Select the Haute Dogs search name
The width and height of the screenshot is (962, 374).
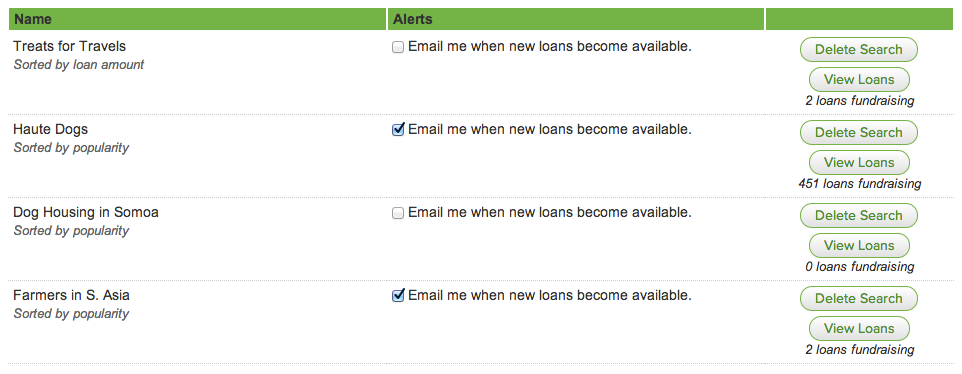tap(50, 129)
